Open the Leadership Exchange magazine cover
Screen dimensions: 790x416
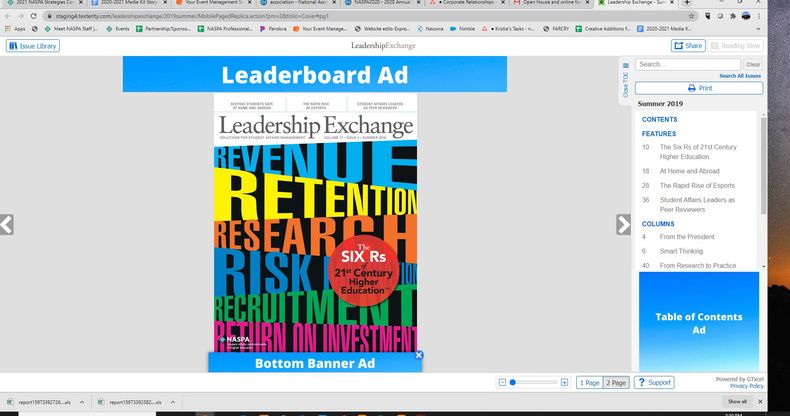click(315, 223)
